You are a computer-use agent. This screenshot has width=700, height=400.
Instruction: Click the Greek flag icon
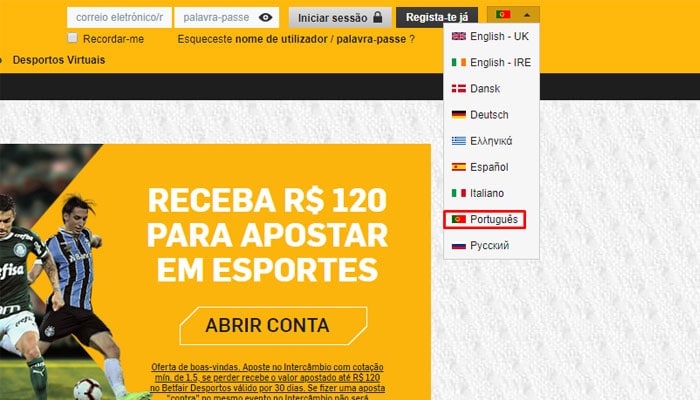click(x=458, y=141)
